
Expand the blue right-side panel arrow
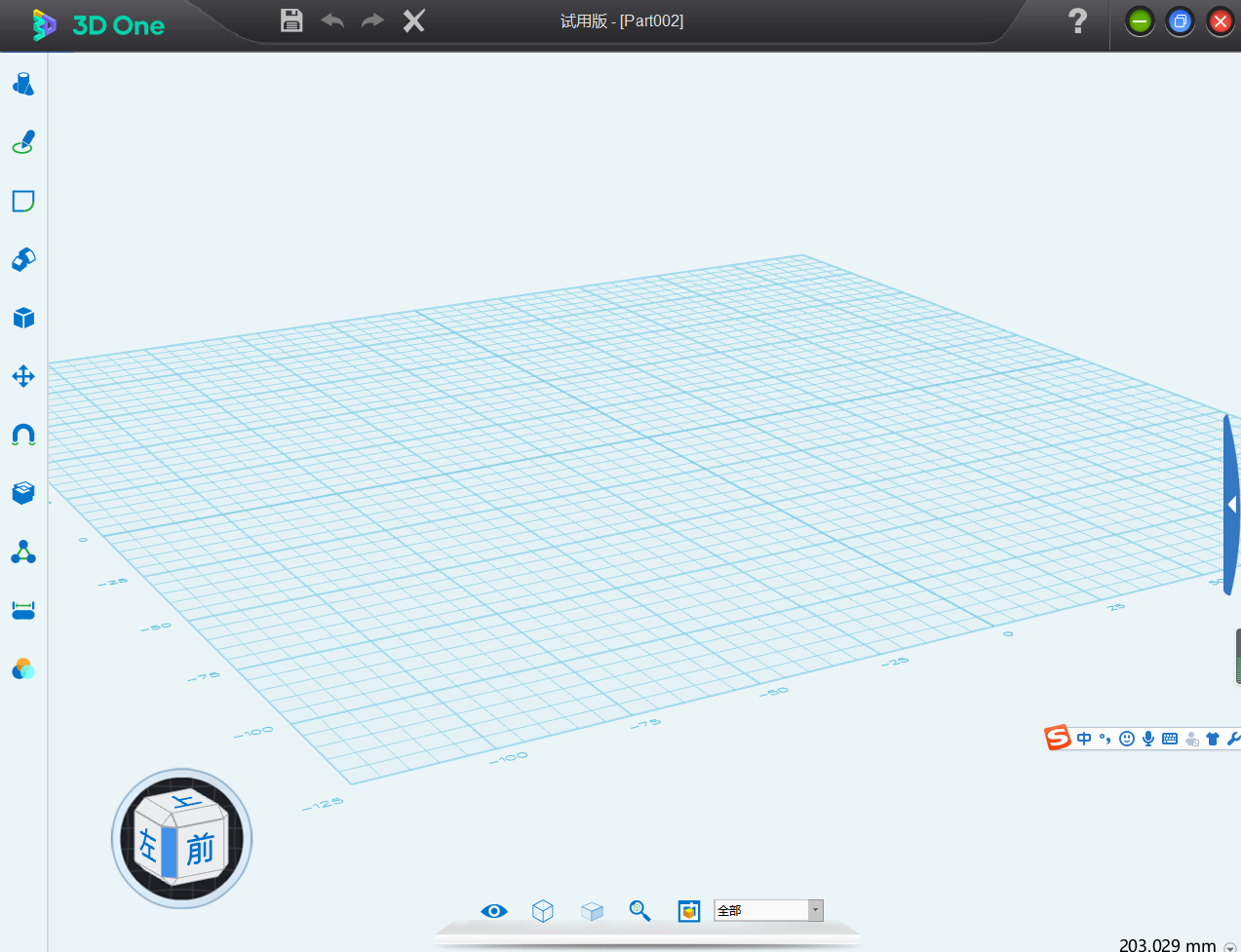tap(1232, 505)
